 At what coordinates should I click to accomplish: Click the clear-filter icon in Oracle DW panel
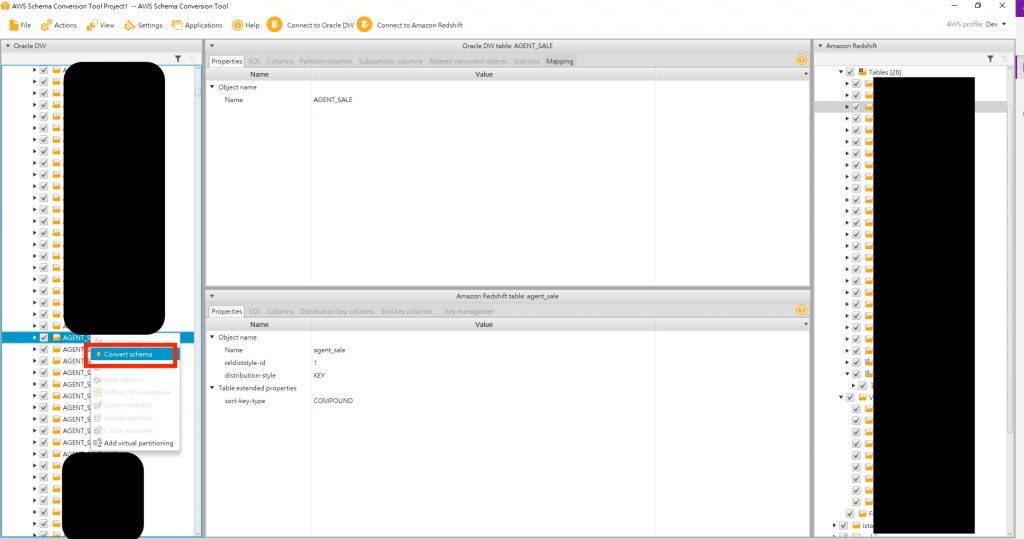(x=192, y=59)
